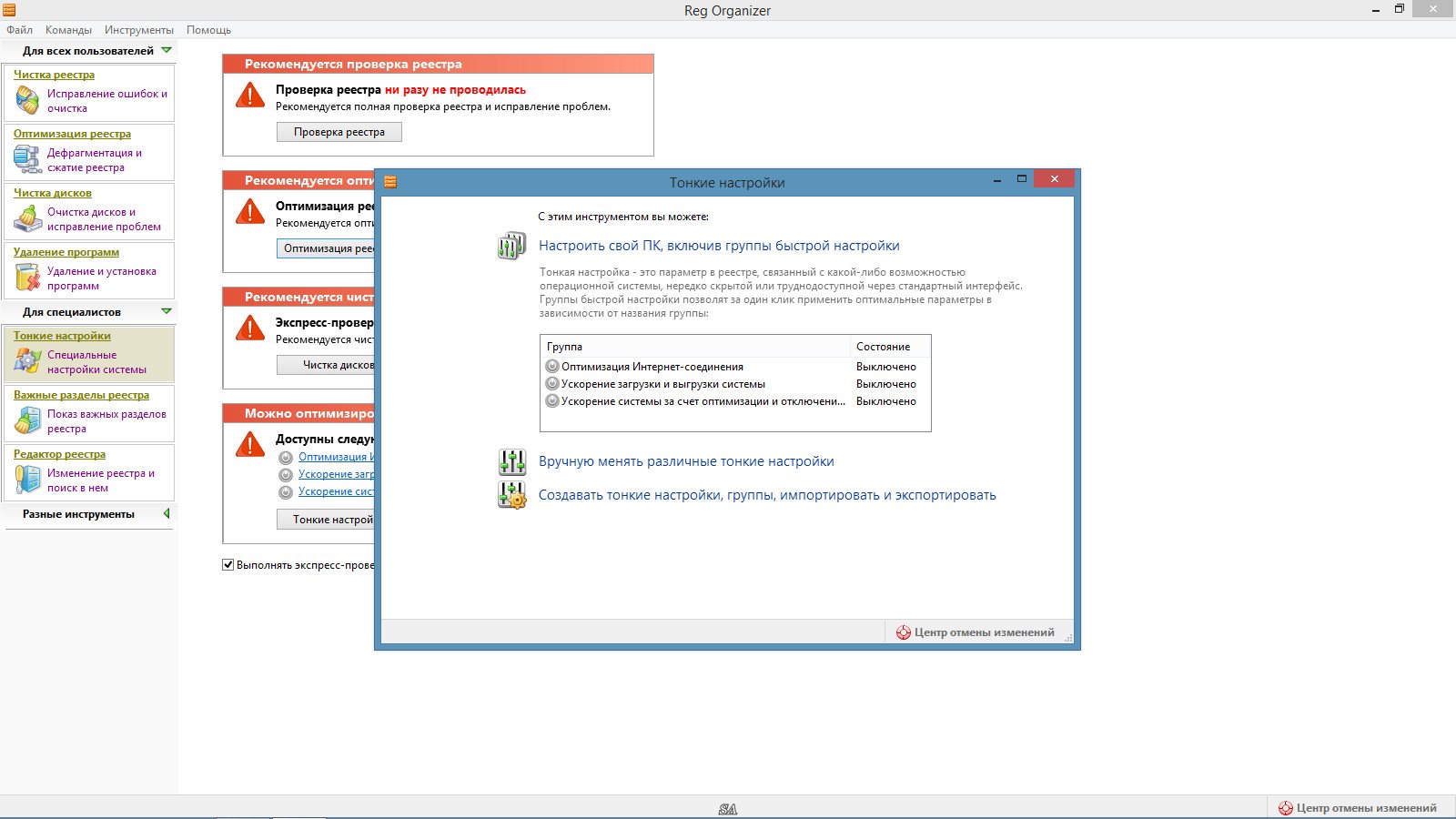Expand the Разные инструменты section

[166, 514]
